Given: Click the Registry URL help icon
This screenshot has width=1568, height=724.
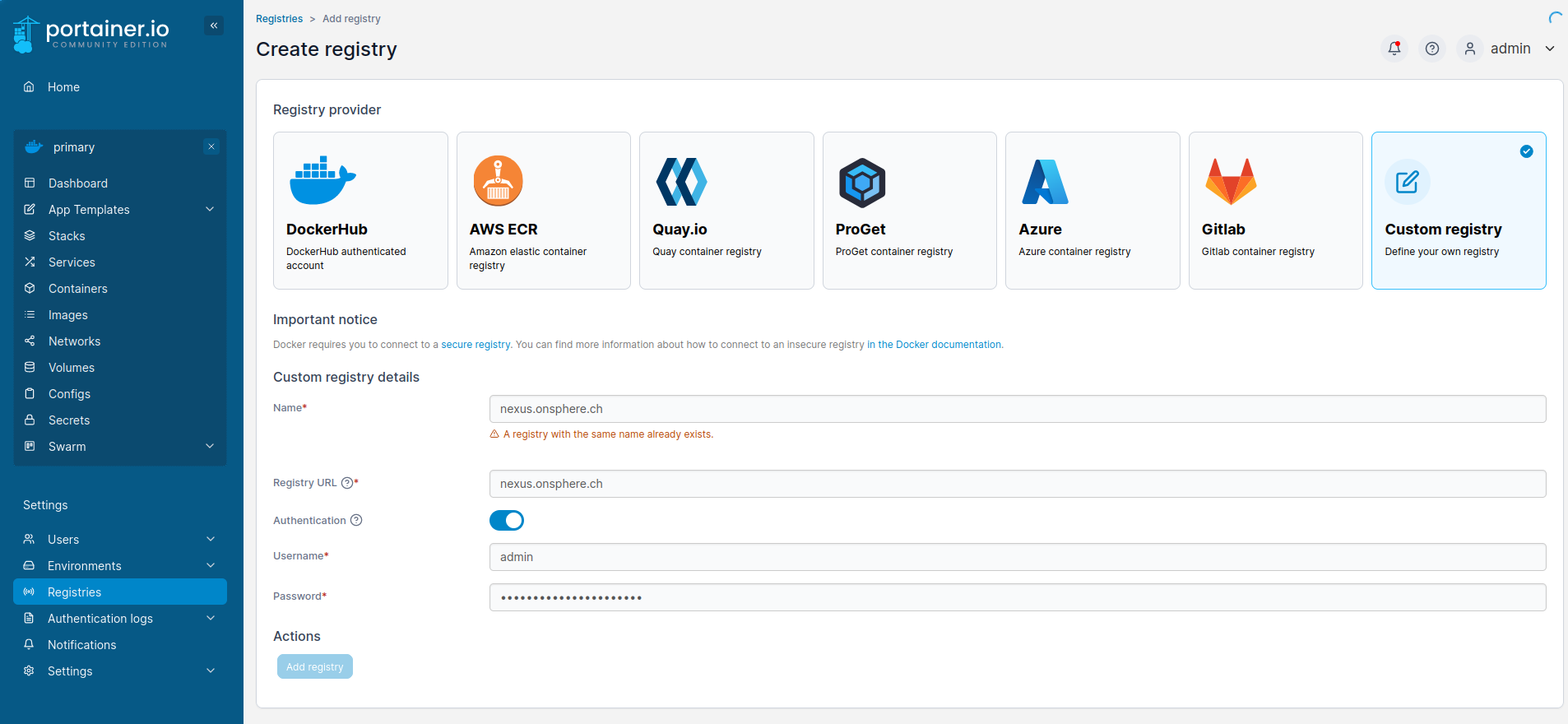Looking at the screenshot, I should click(347, 483).
